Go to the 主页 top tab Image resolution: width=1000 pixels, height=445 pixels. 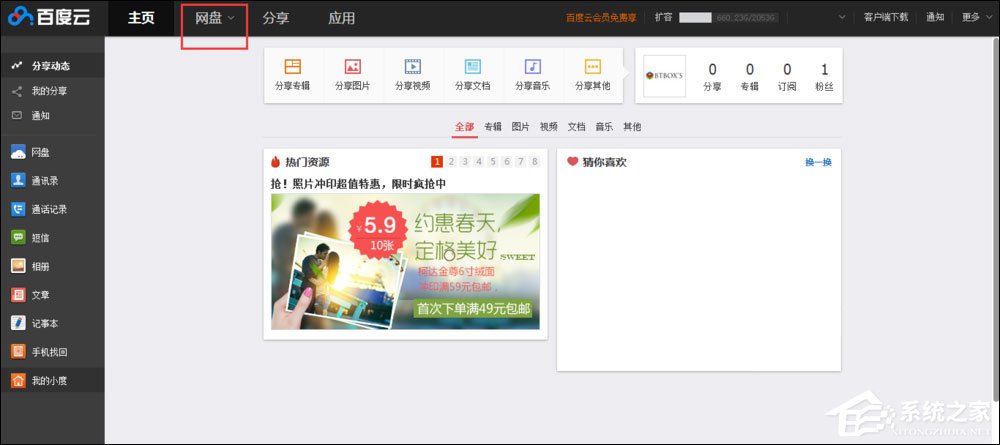(141, 18)
